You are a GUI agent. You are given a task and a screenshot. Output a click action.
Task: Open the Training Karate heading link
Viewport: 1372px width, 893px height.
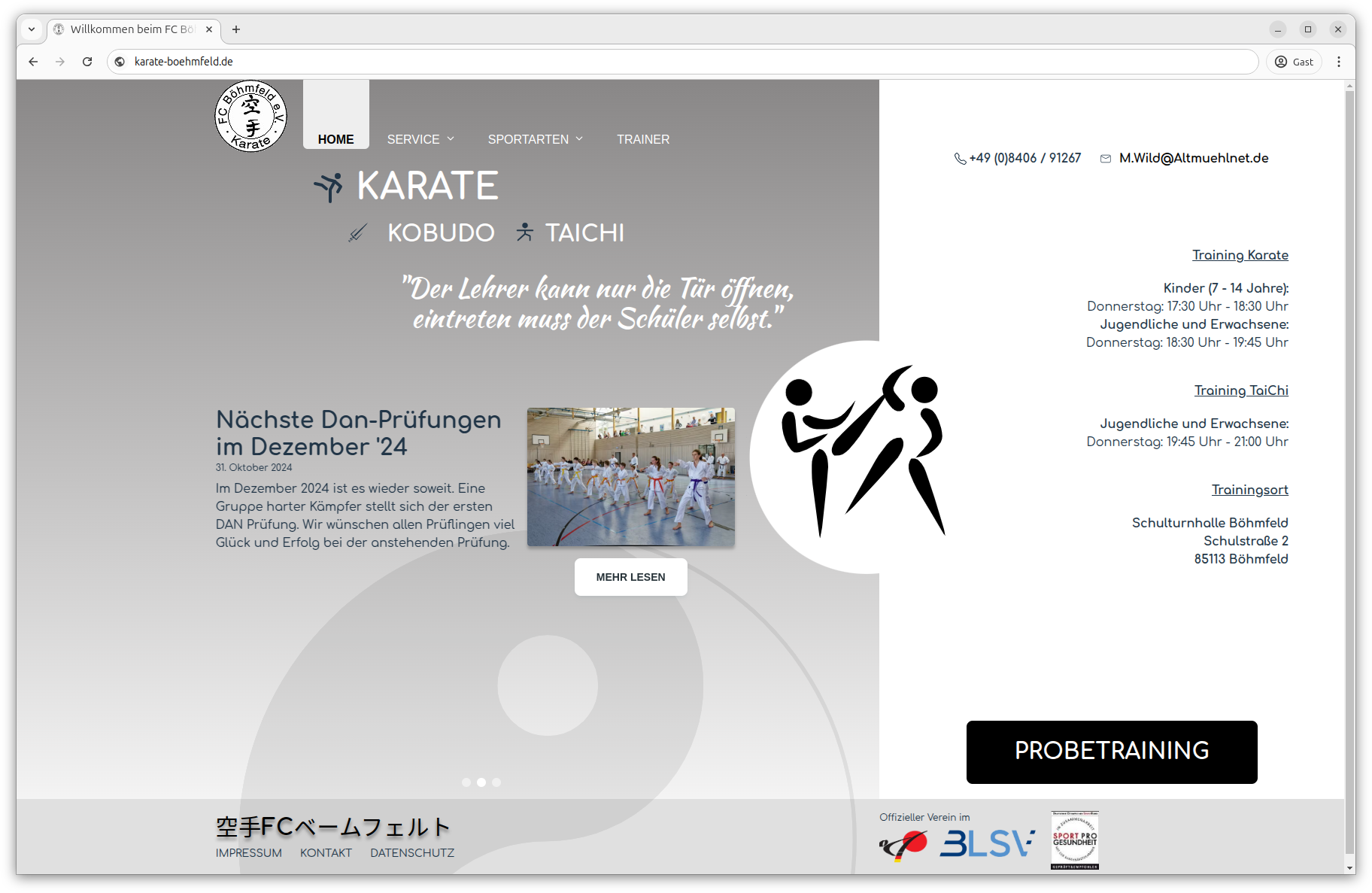pos(1240,255)
